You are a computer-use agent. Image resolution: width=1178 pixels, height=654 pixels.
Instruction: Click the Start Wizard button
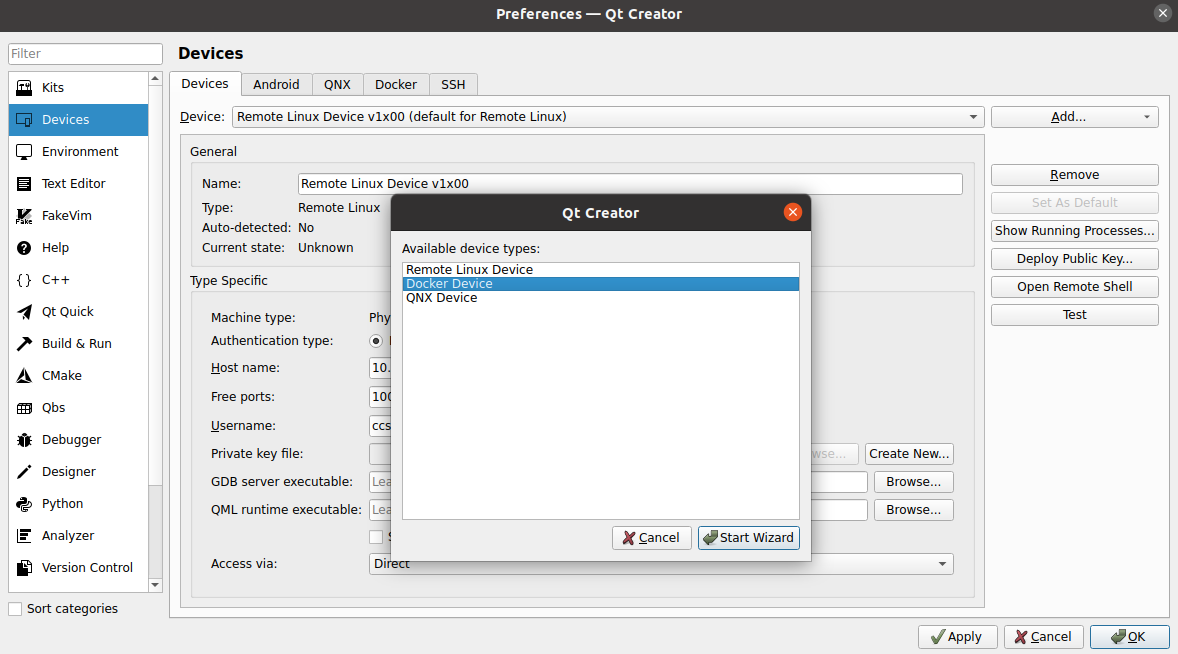pyautogui.click(x=748, y=538)
